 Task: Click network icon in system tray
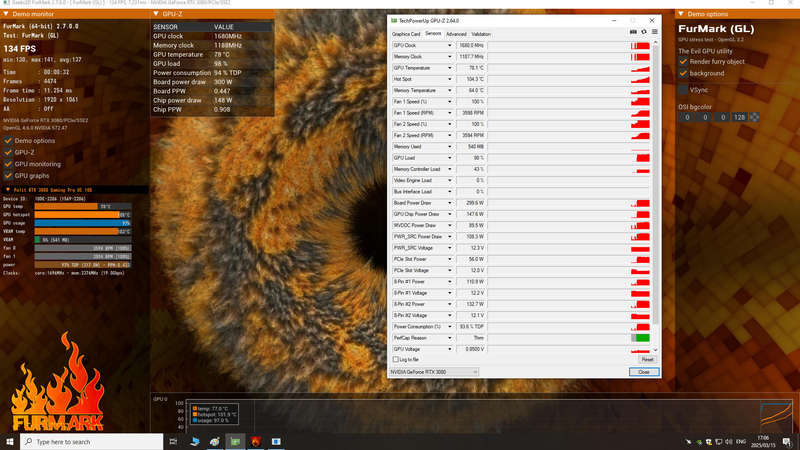point(718,441)
